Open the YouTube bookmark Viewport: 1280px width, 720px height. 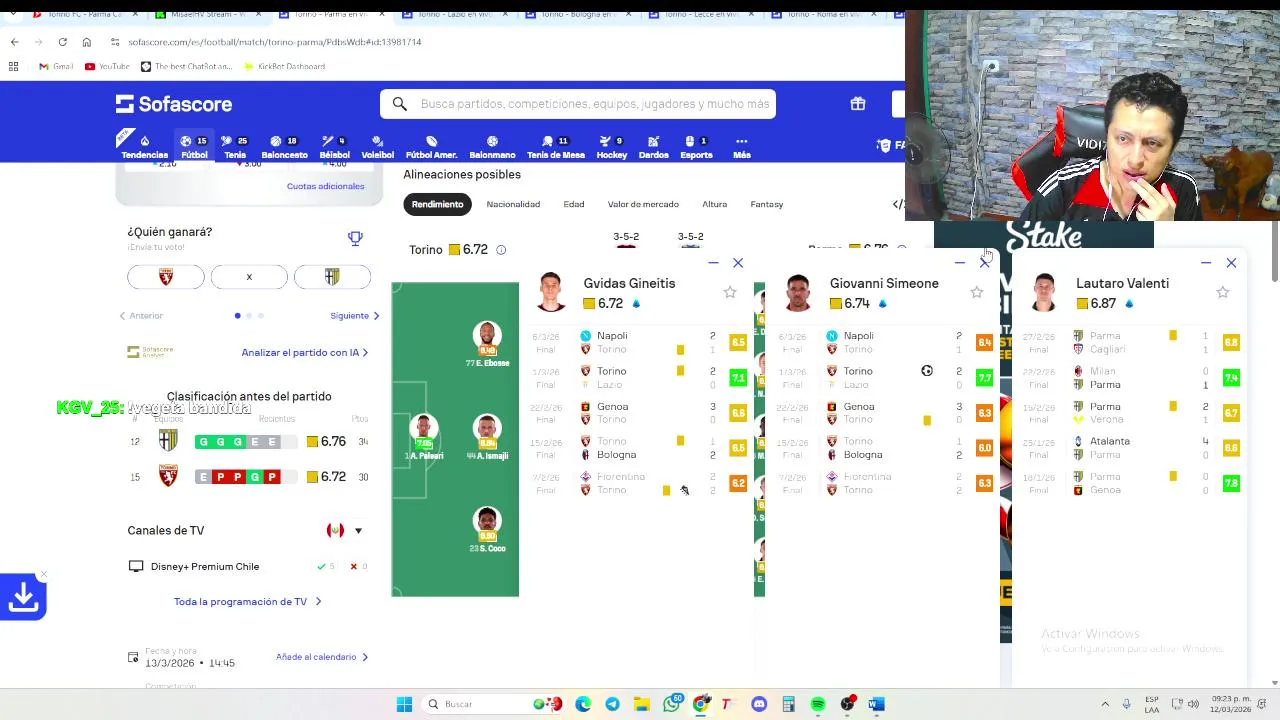107,66
